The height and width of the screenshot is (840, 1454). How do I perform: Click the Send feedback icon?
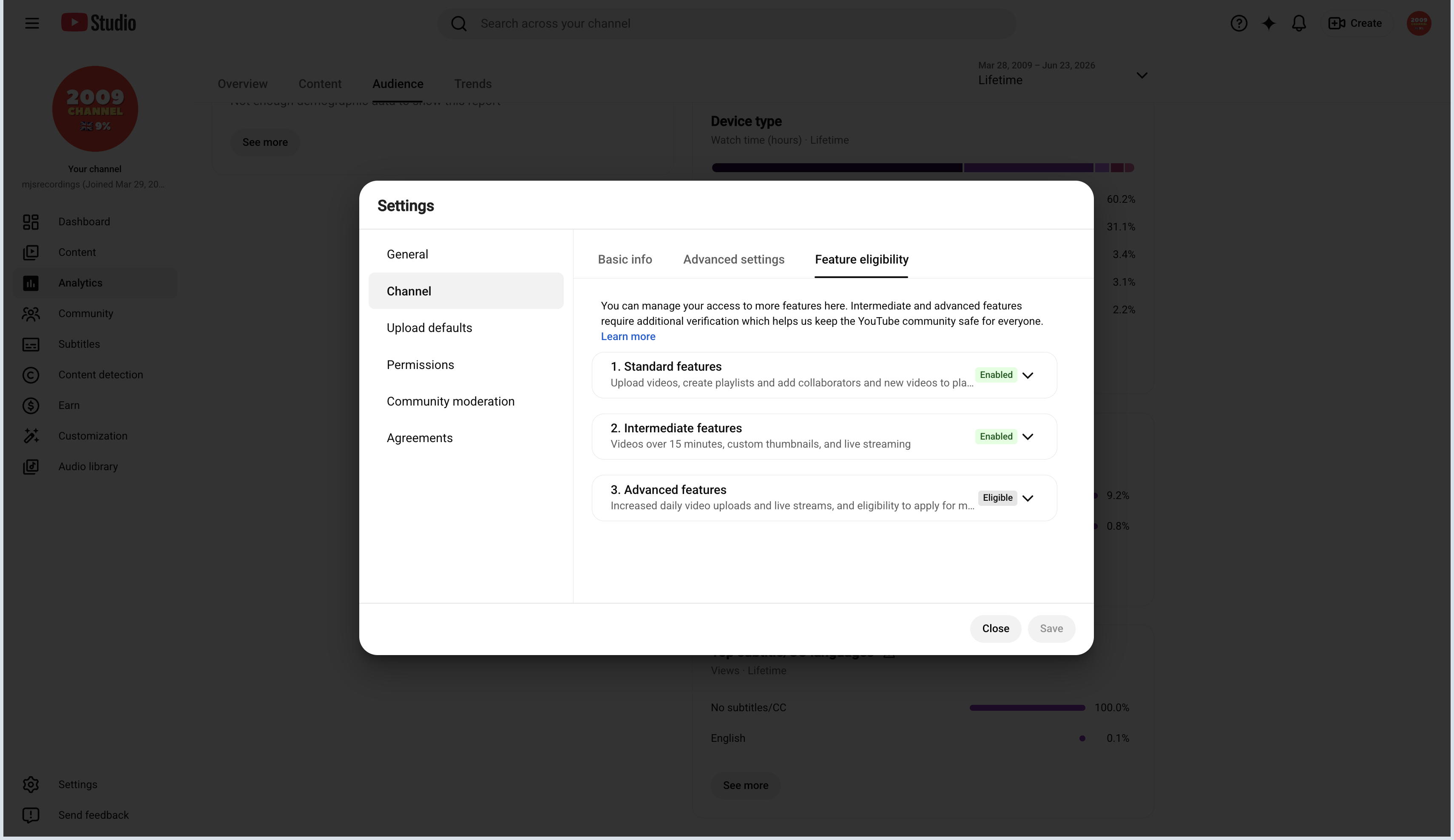(31, 815)
